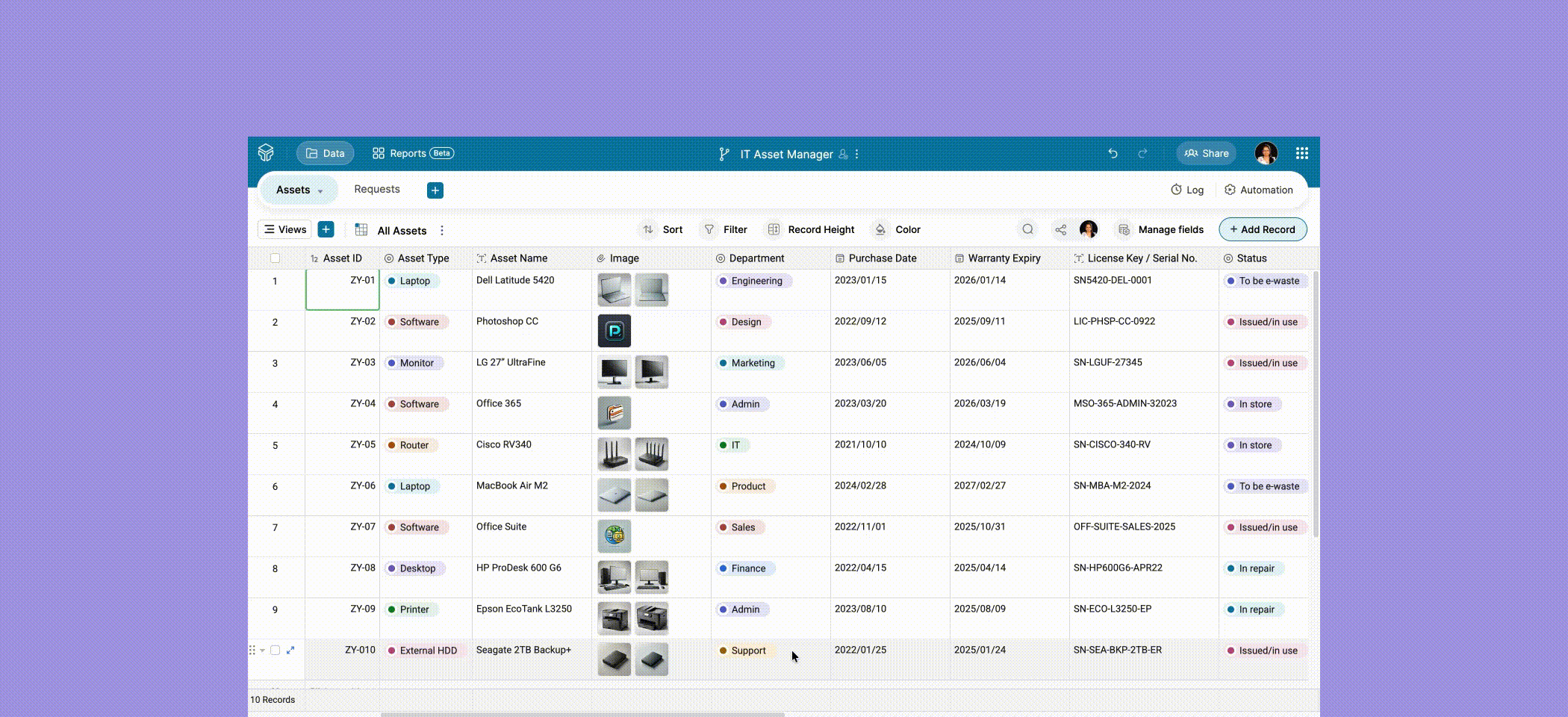Viewport: 1568px width, 717px height.
Task: Click the Add Record button
Action: [1263, 229]
